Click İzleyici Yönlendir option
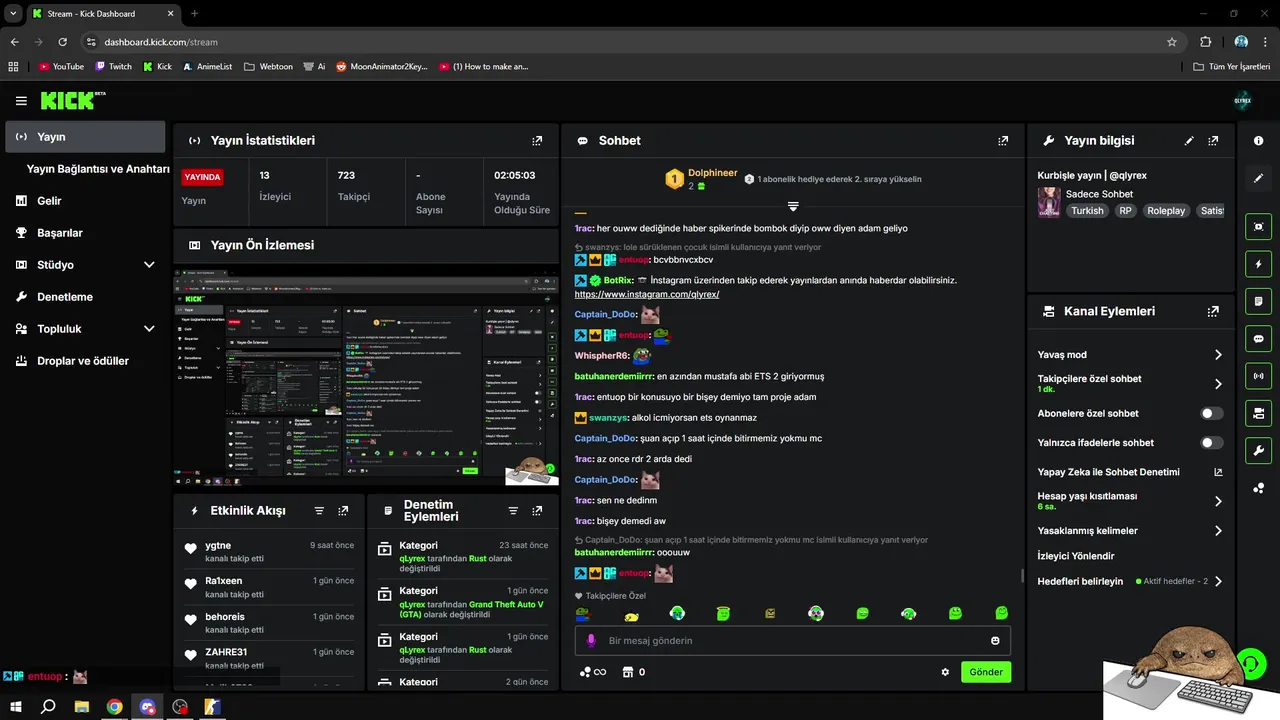This screenshot has height=720, width=1280. (x=1076, y=556)
